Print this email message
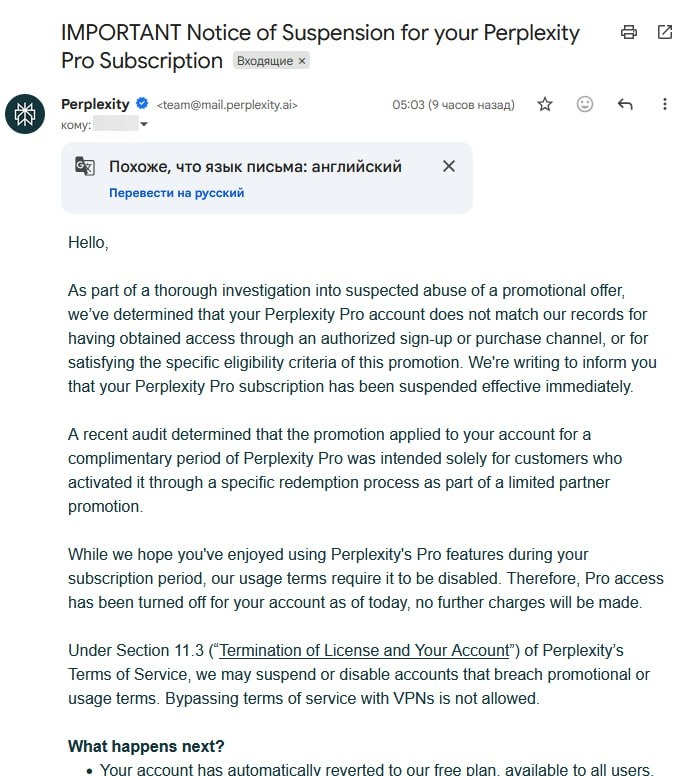The width and height of the screenshot is (676, 776). [629, 32]
